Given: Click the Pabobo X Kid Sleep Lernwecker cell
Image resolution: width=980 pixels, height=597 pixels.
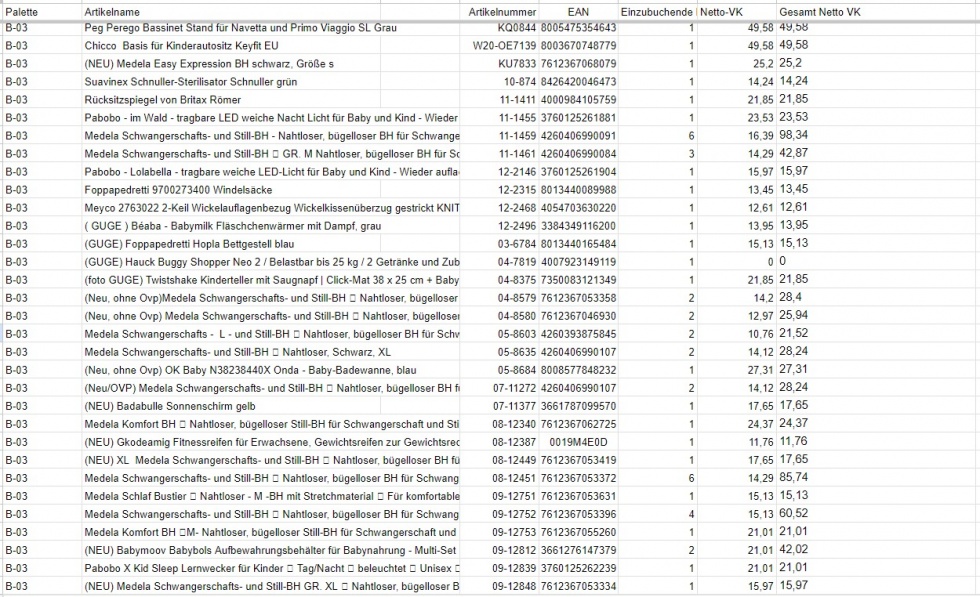Looking at the screenshot, I should 271,569.
